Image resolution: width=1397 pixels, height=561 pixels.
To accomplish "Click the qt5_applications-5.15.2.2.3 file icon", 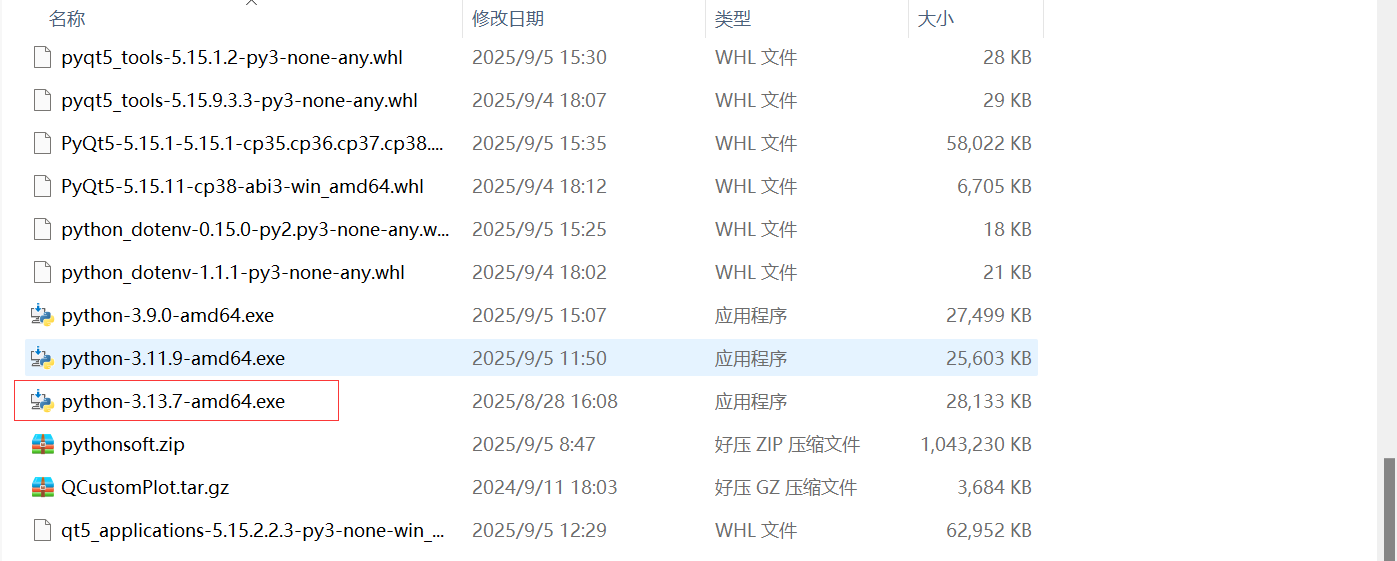I will tap(41, 530).
